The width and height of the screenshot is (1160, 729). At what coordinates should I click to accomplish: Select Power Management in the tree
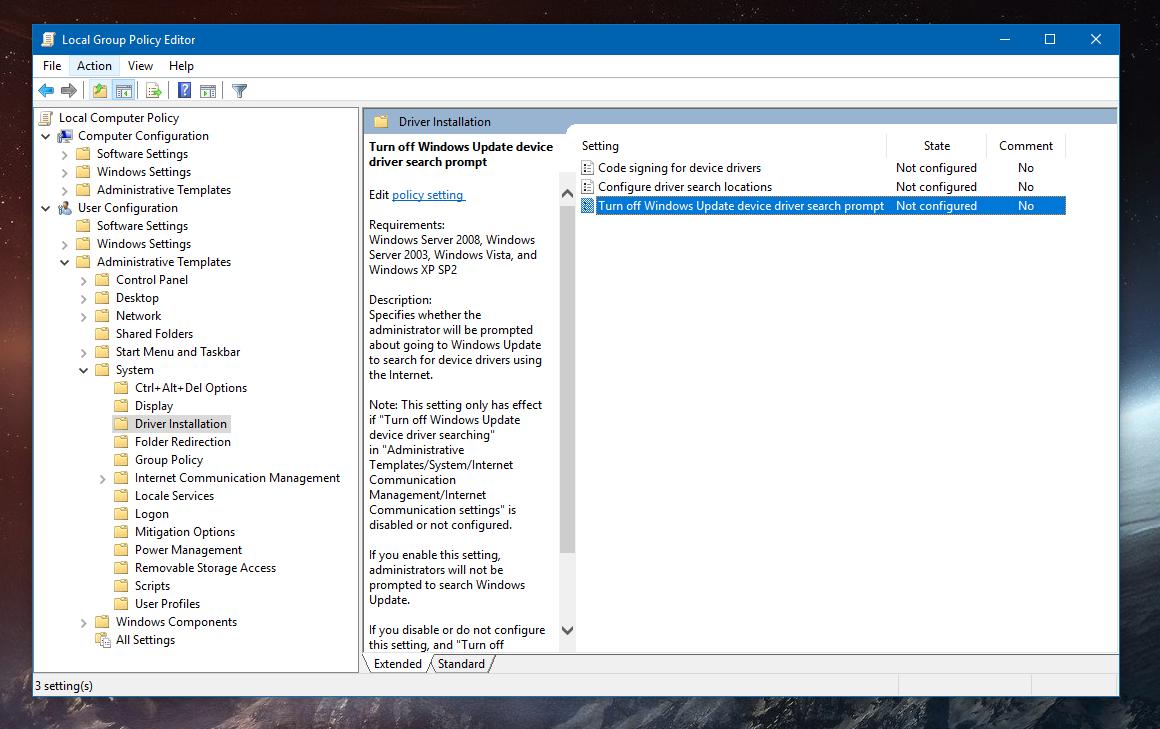pyautogui.click(x=188, y=550)
